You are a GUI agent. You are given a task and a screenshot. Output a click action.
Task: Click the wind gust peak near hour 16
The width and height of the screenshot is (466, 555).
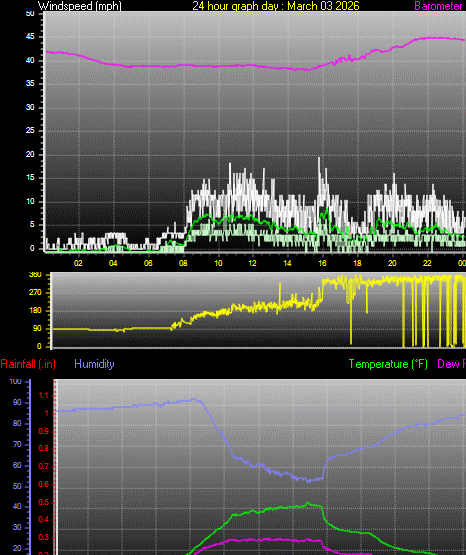click(x=319, y=158)
